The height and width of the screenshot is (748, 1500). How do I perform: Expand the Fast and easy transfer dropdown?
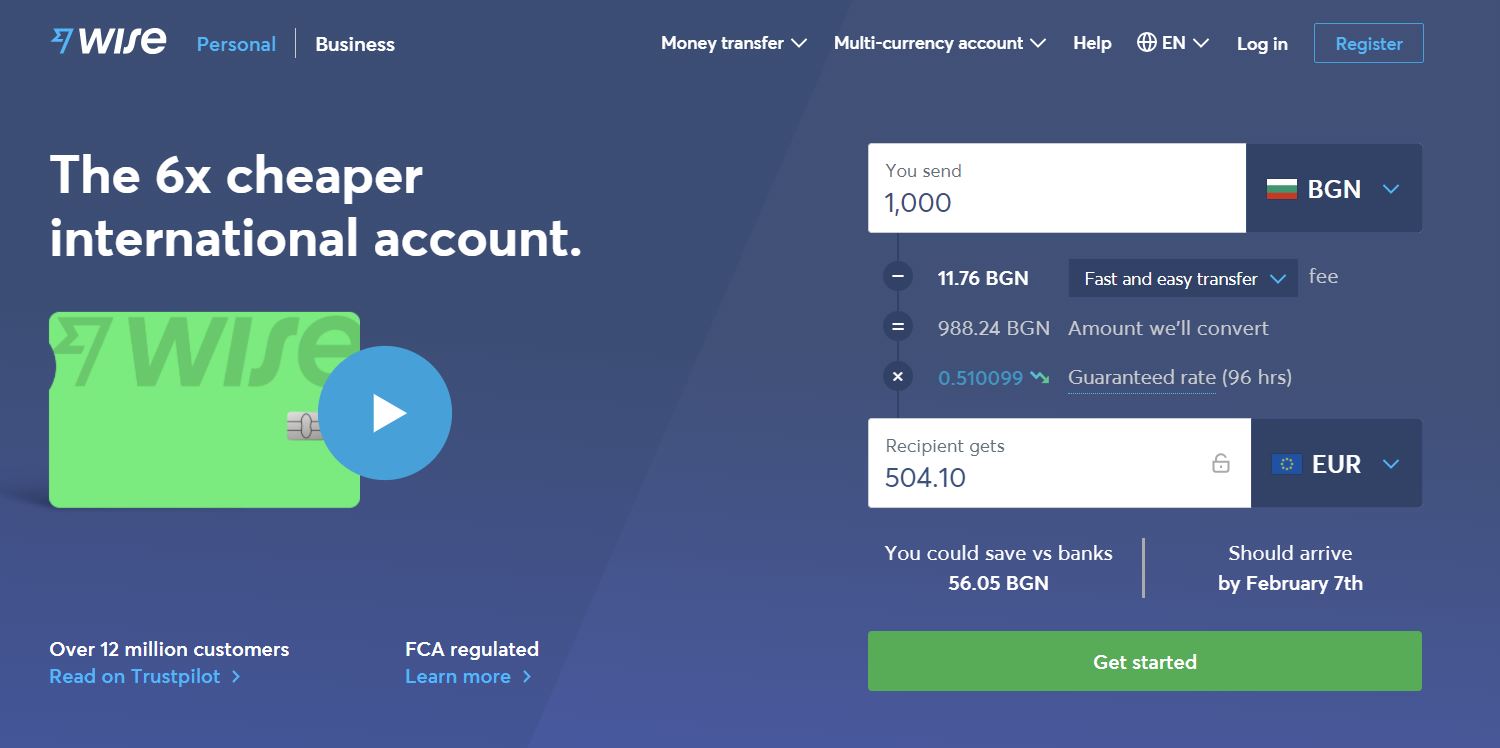pos(1183,279)
